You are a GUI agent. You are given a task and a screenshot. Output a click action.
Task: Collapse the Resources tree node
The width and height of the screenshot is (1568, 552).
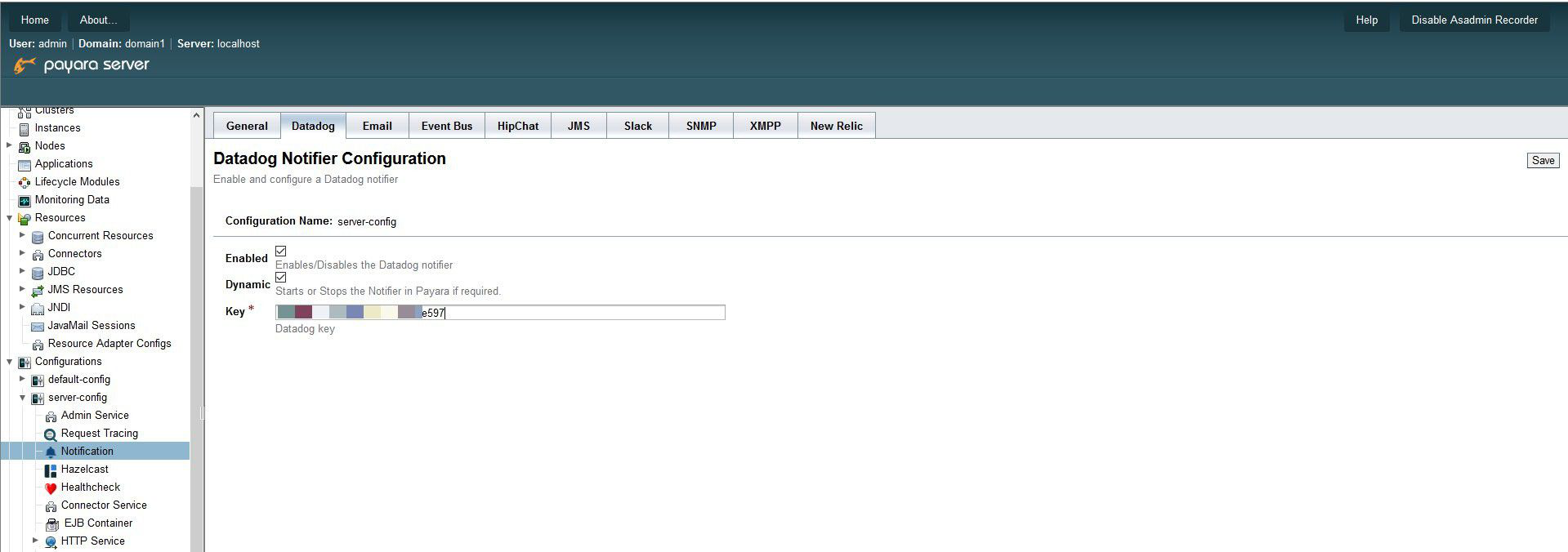(x=10, y=218)
